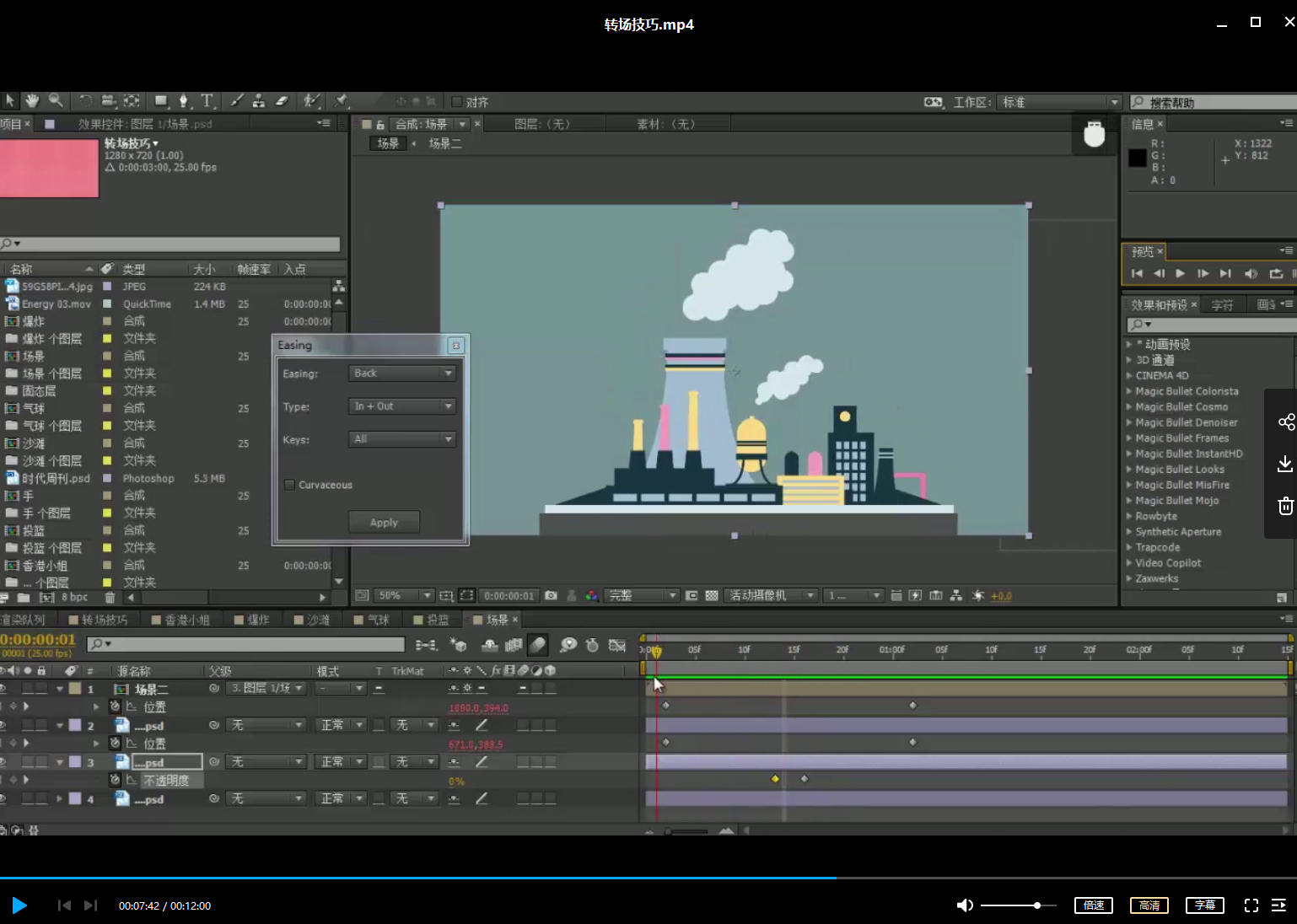Viewport: 1297px width, 924px height.
Task: Enable the Curvaceous checkbox
Action: (x=290, y=485)
